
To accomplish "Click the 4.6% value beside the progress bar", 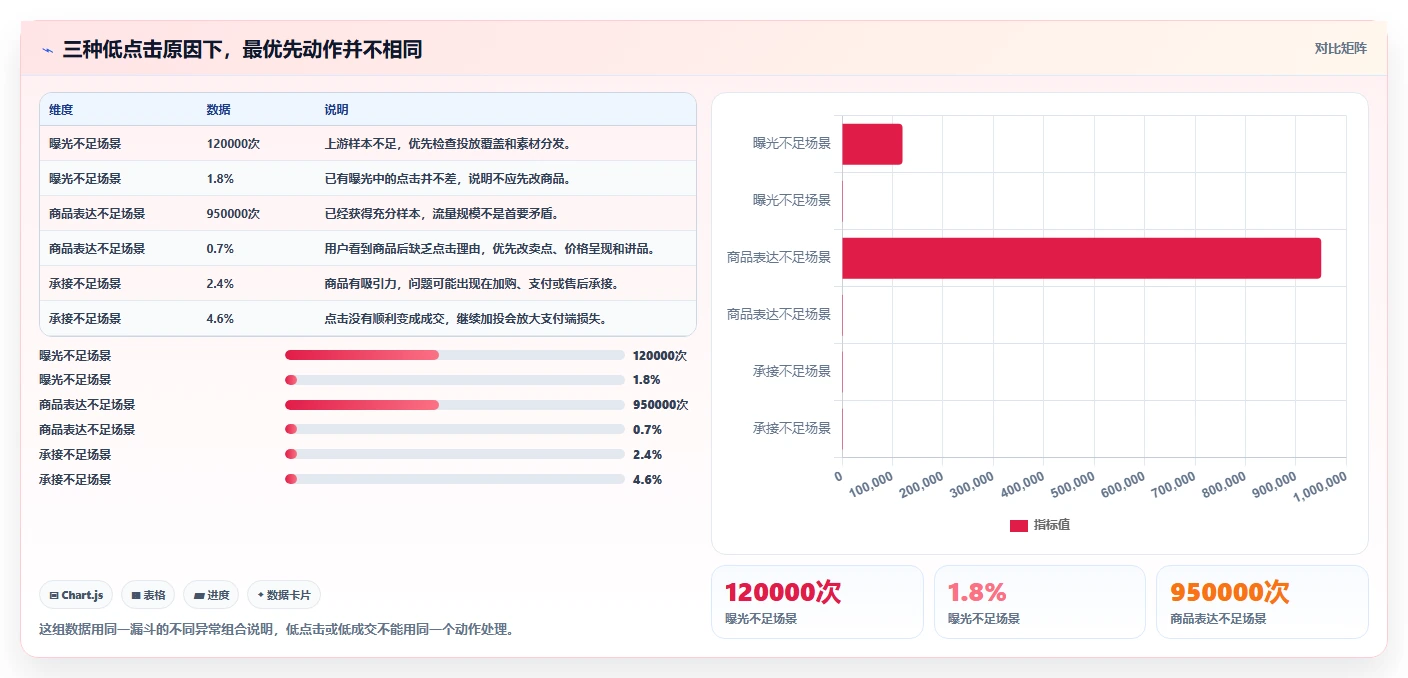I will coord(647,480).
